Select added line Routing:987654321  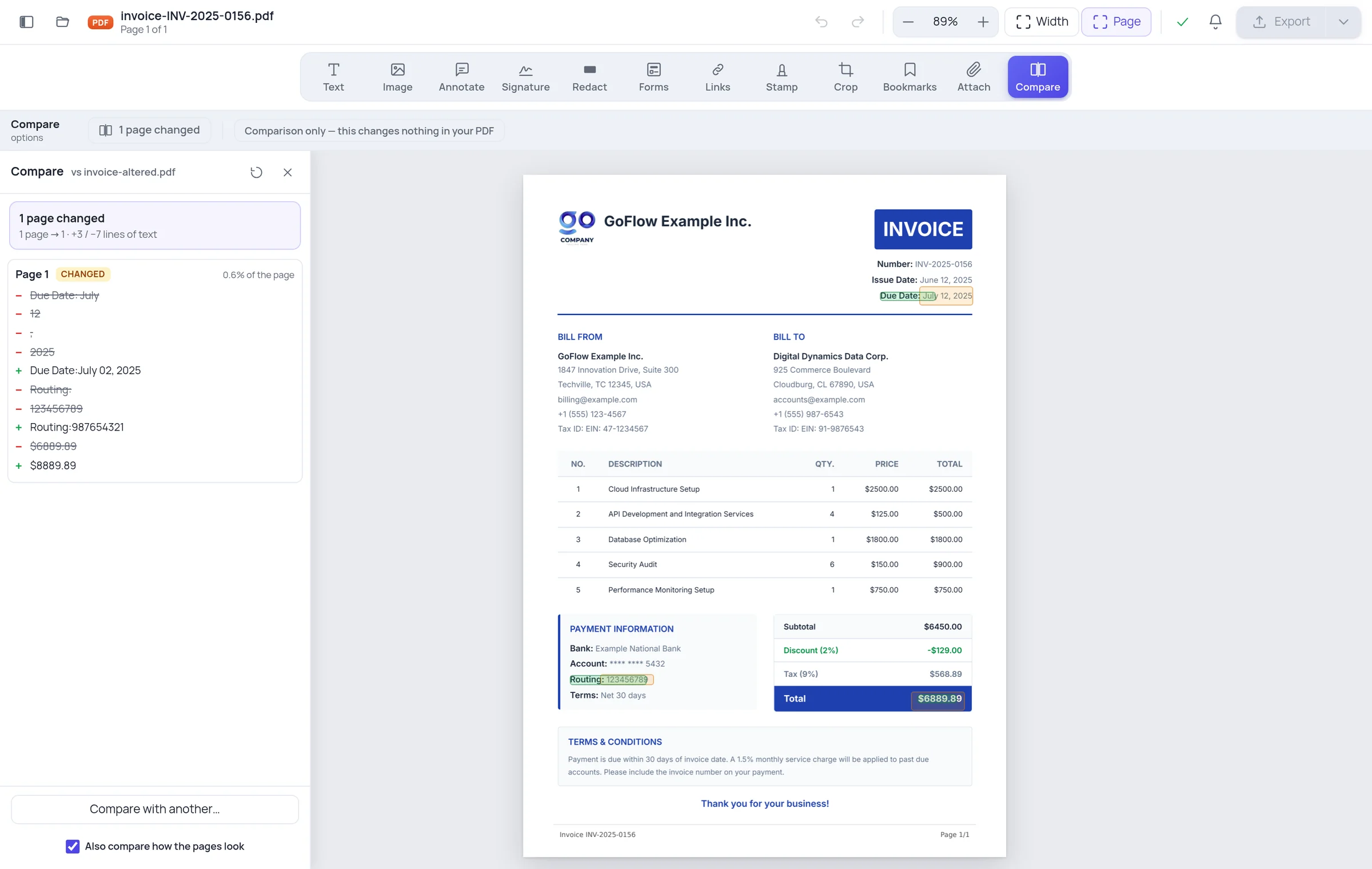pyautogui.click(x=77, y=427)
